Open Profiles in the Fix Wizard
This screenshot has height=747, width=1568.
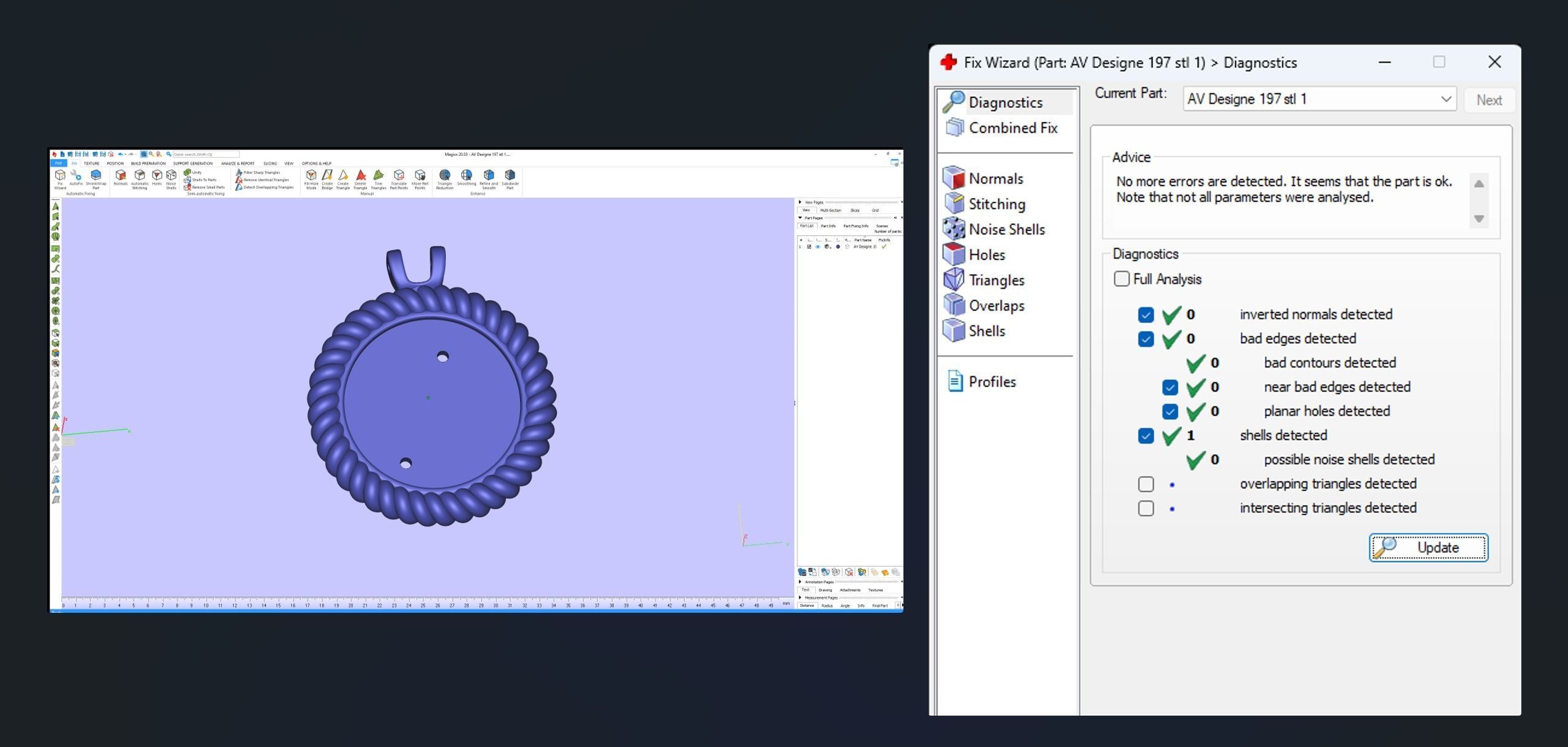pyautogui.click(x=992, y=382)
